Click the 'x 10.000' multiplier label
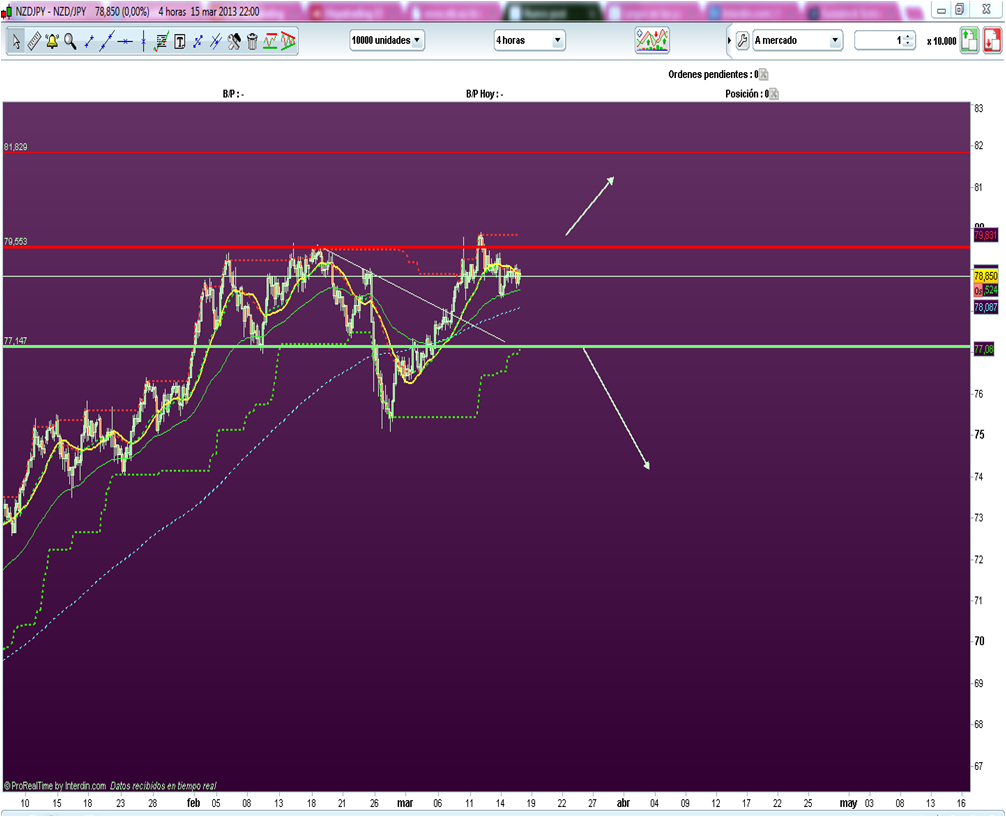Image resolution: width=1006 pixels, height=817 pixels. tap(941, 41)
